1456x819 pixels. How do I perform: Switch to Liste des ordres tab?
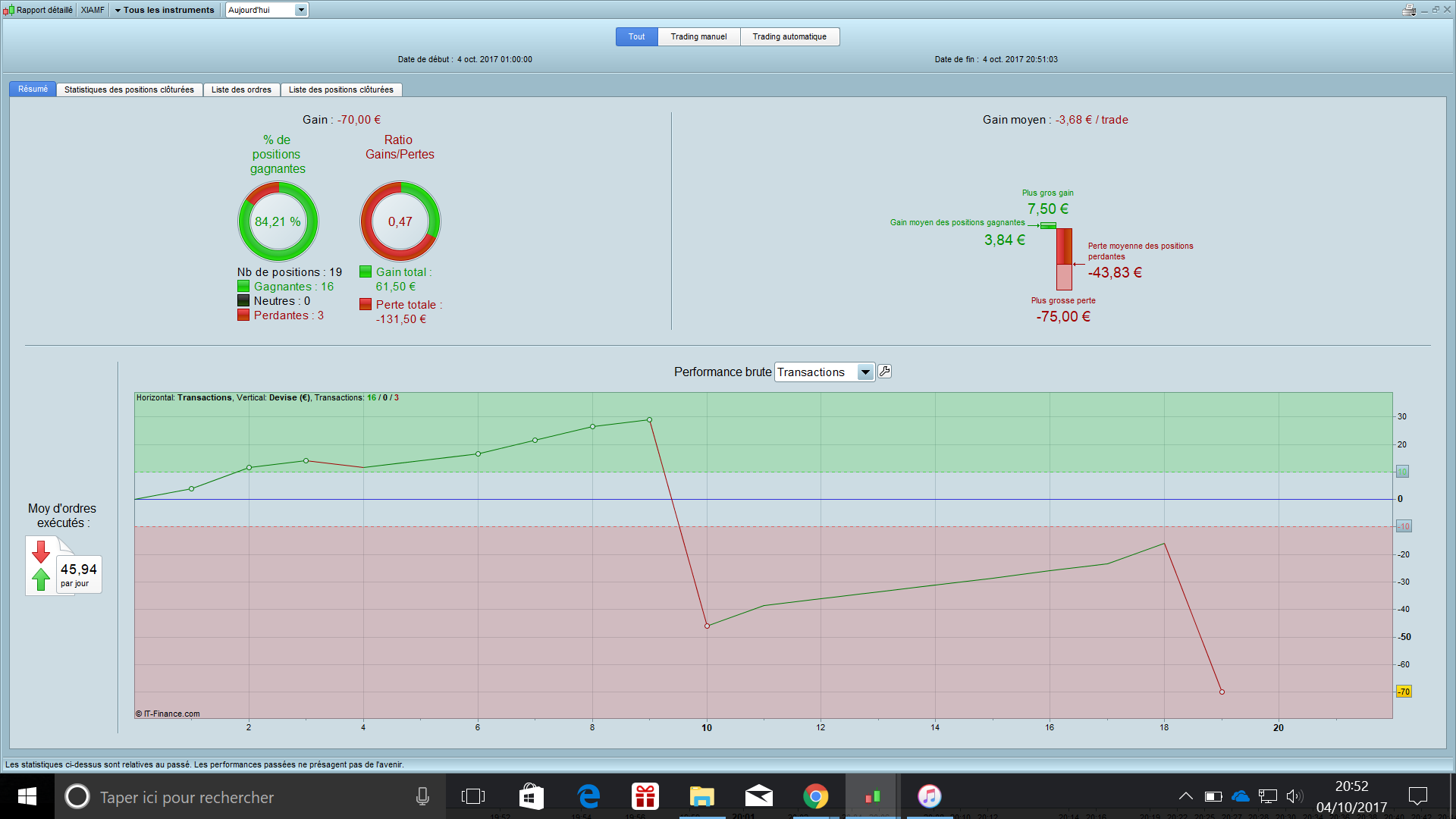tap(241, 89)
